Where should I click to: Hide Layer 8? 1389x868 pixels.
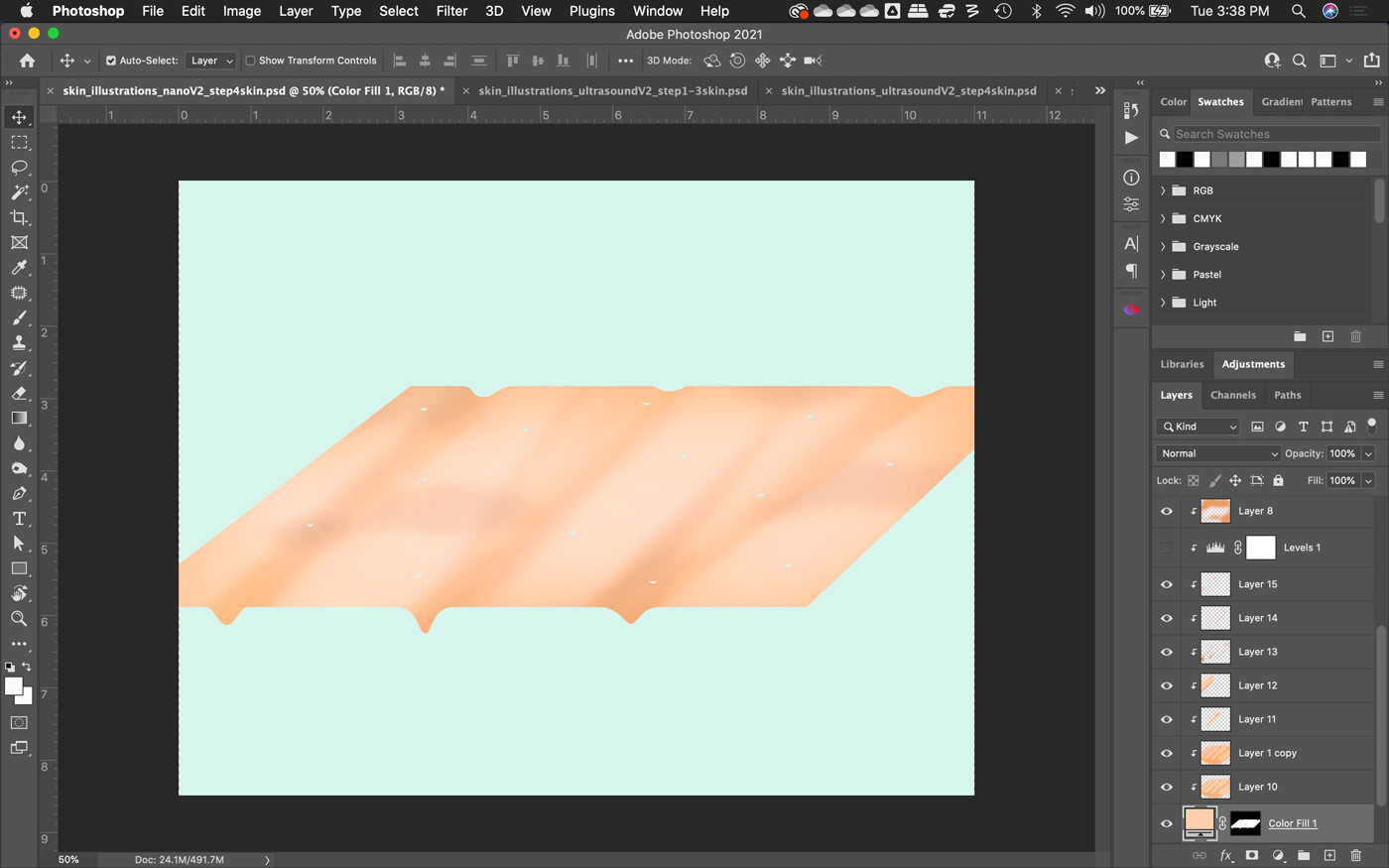[x=1167, y=511]
